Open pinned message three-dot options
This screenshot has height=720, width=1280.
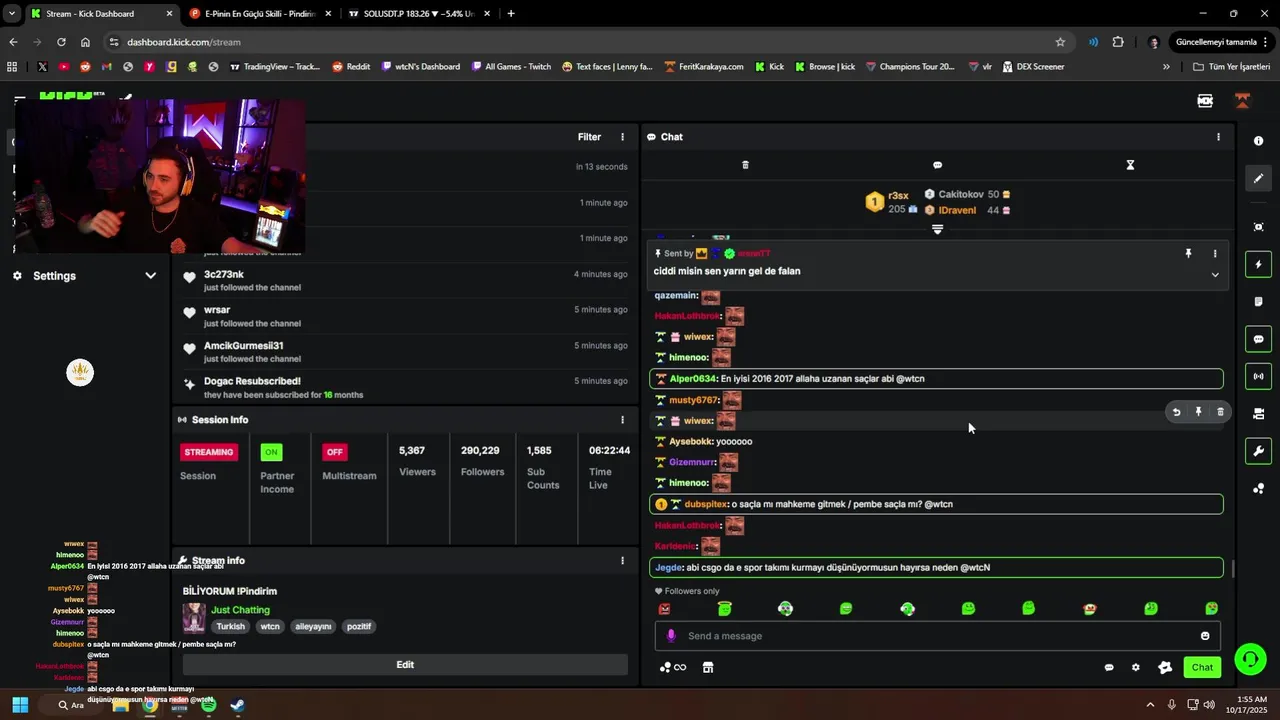1215,254
